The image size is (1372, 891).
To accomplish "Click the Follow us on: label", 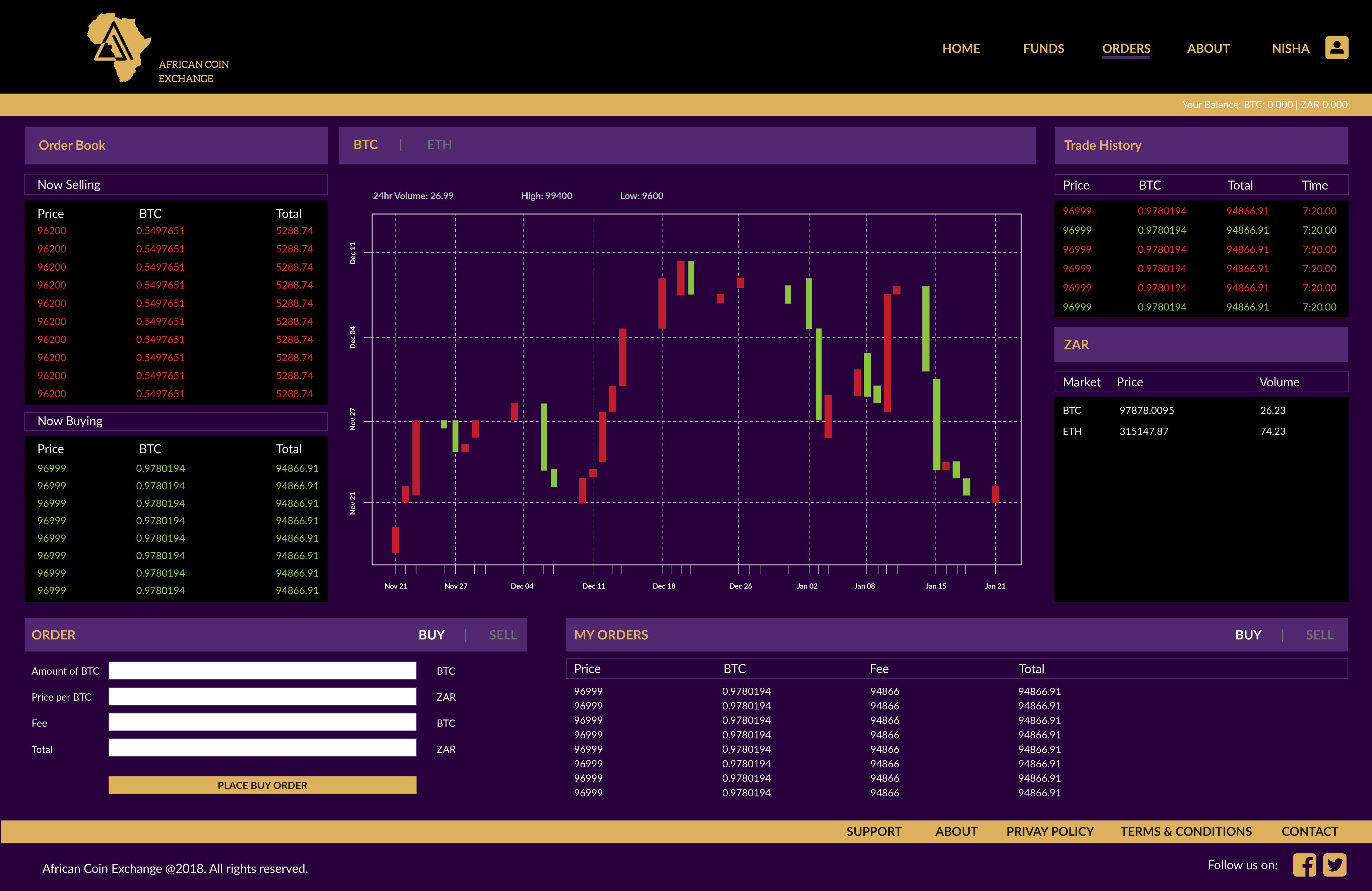I will 1242,865.
